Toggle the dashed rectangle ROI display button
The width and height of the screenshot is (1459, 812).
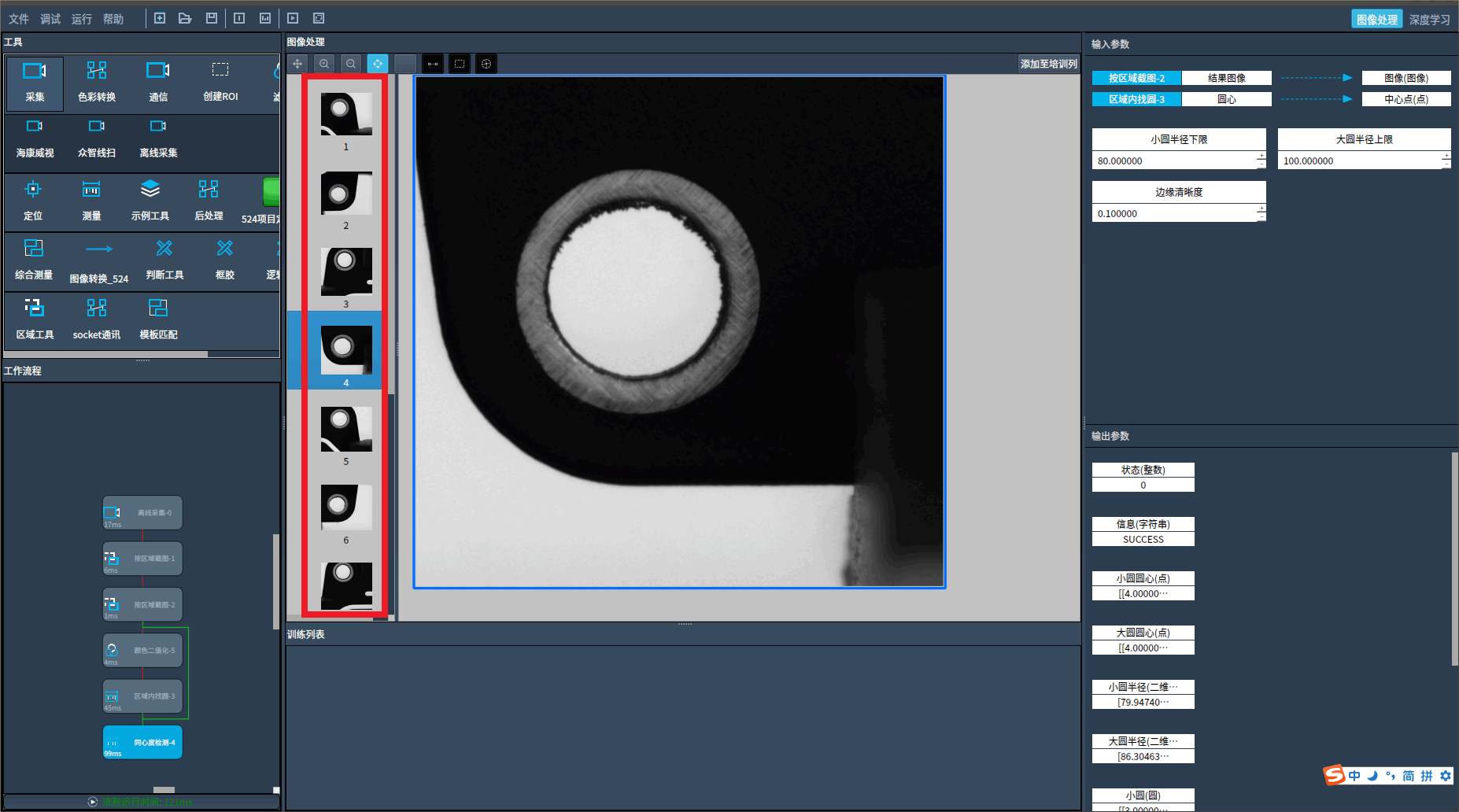tap(460, 64)
